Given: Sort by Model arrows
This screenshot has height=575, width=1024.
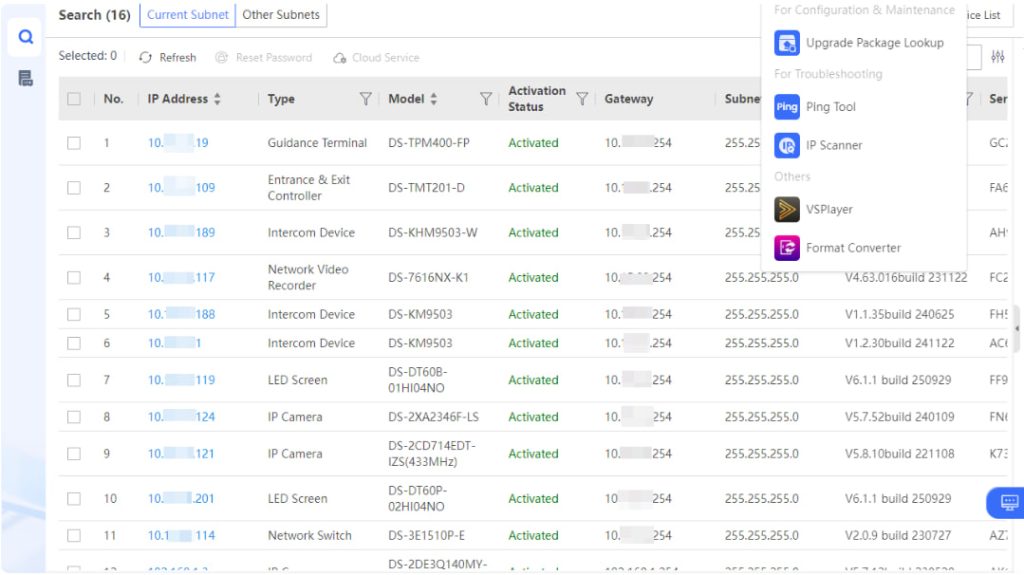Looking at the screenshot, I should (x=434, y=99).
